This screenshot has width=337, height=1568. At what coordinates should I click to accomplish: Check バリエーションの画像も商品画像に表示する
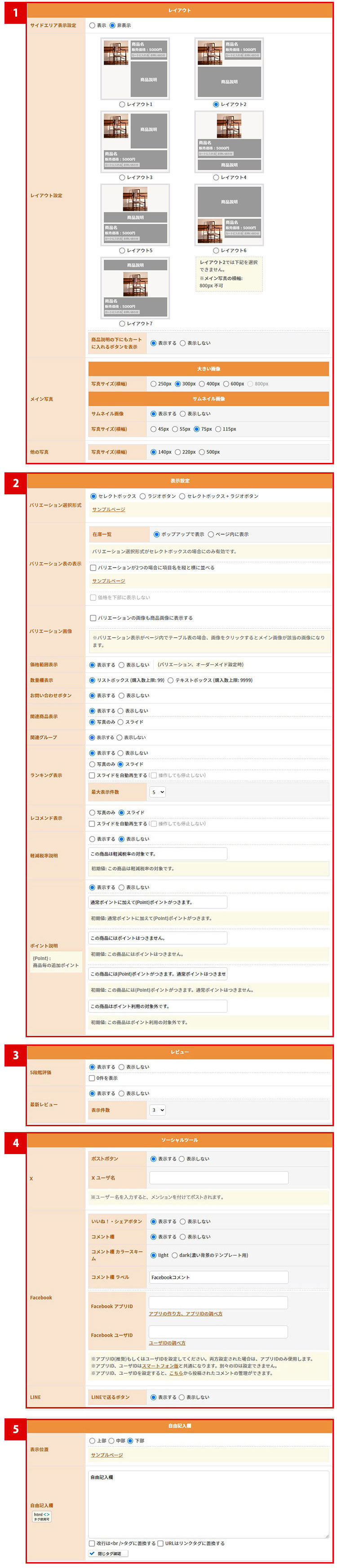pyautogui.click(x=93, y=618)
